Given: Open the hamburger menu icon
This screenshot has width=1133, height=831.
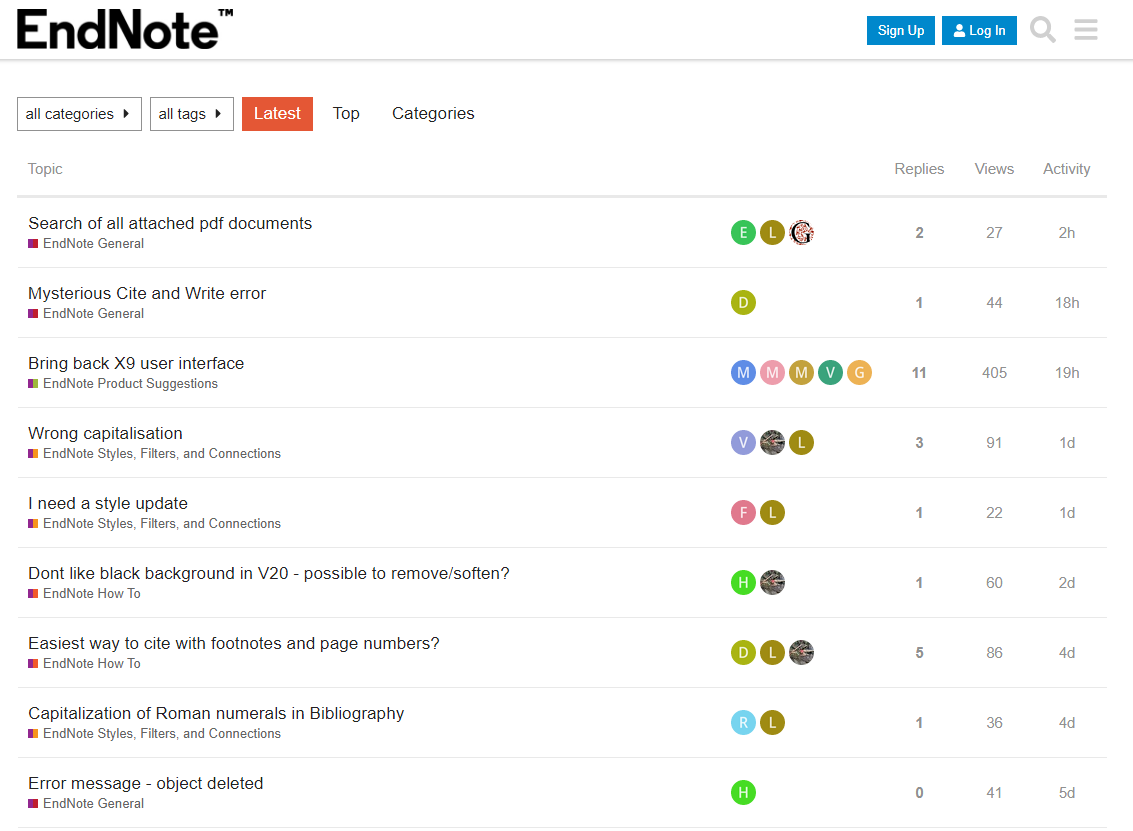Looking at the screenshot, I should (x=1085, y=30).
